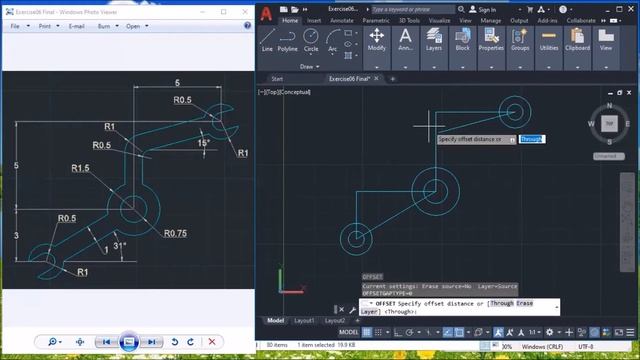Click the search magnifier icon in AutoCAD title bar
The width and height of the screenshot is (640, 360).
(x=461, y=9)
